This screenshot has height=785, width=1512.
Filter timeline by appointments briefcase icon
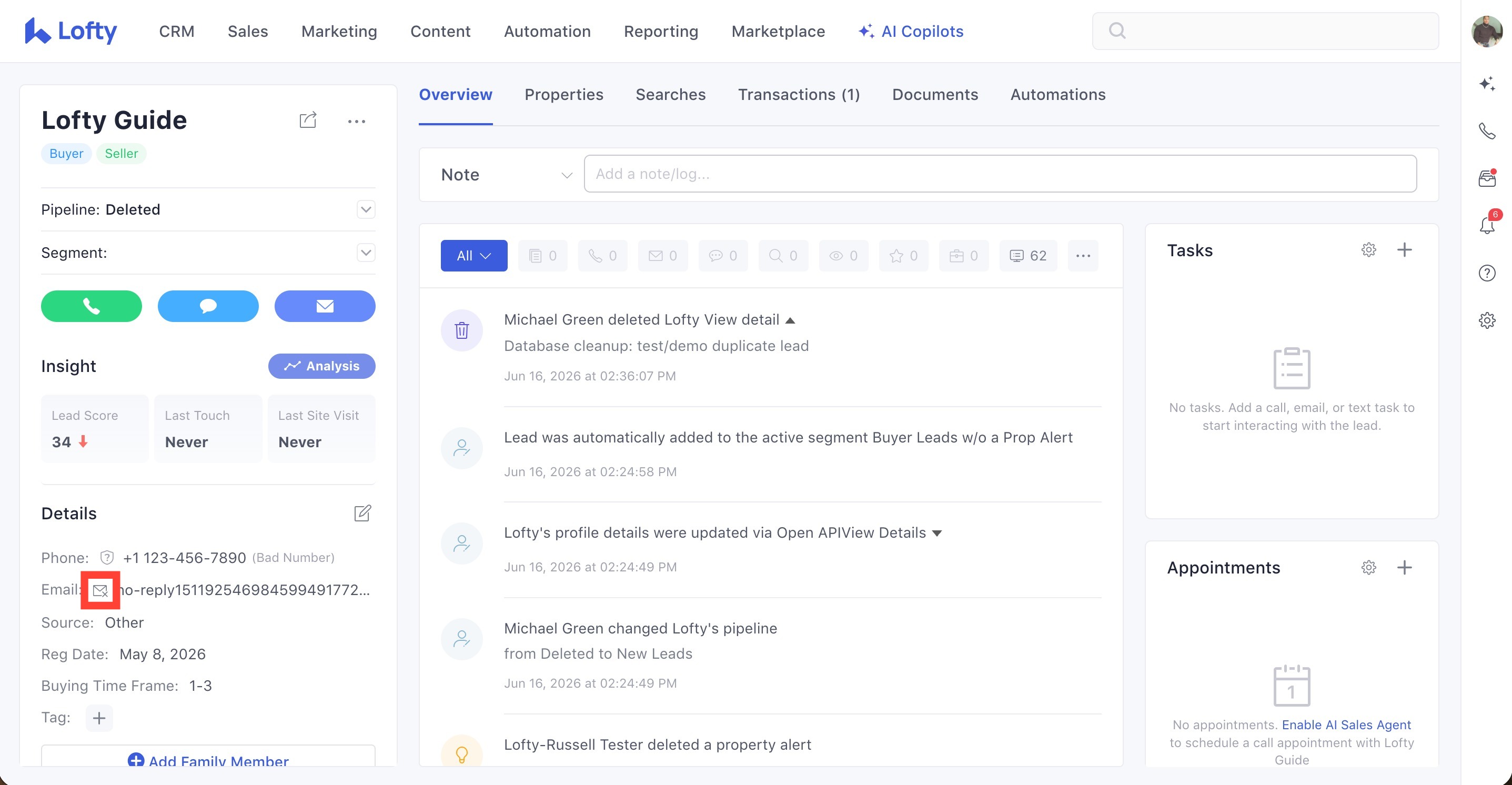964,255
